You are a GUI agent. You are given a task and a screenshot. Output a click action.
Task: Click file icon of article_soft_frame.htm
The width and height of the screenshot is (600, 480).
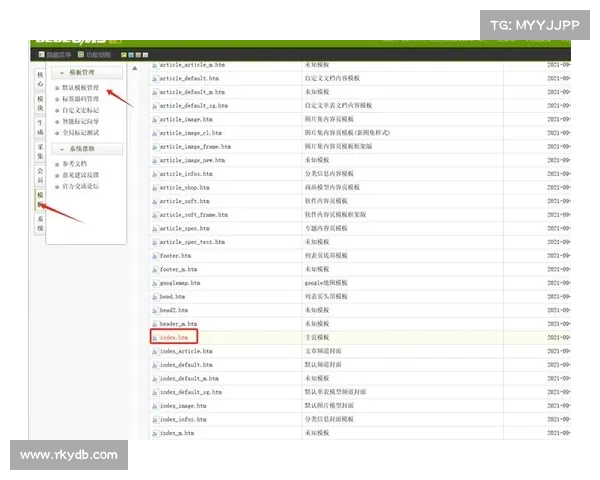[x=155, y=215]
